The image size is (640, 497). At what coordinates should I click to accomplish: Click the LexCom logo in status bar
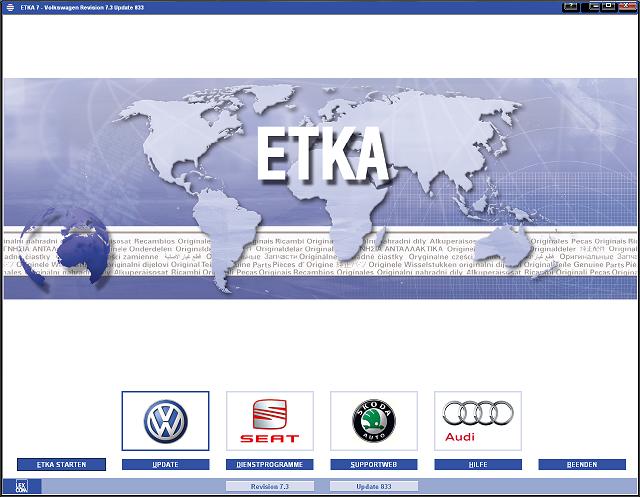(x=21, y=486)
